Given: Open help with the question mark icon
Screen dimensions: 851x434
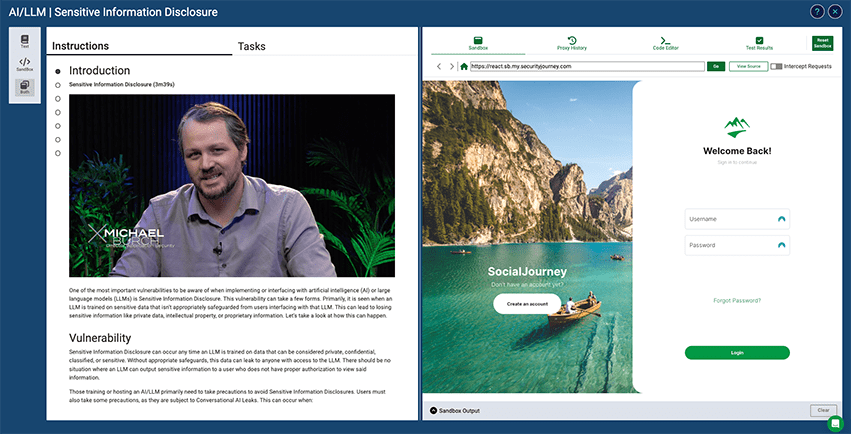Looking at the screenshot, I should point(817,12).
